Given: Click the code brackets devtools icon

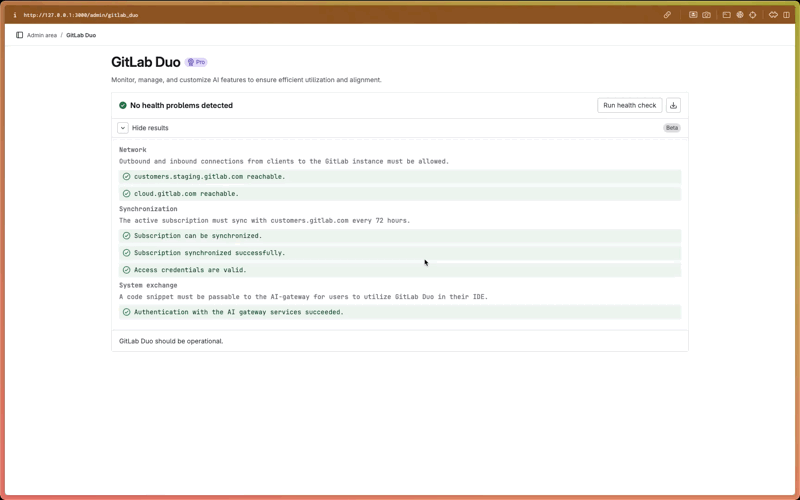Looking at the screenshot, I should coord(773,15).
